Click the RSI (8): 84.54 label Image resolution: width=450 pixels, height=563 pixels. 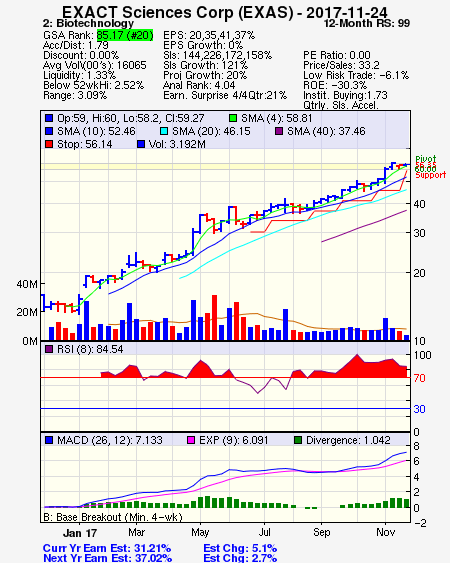pyautogui.click(x=90, y=349)
